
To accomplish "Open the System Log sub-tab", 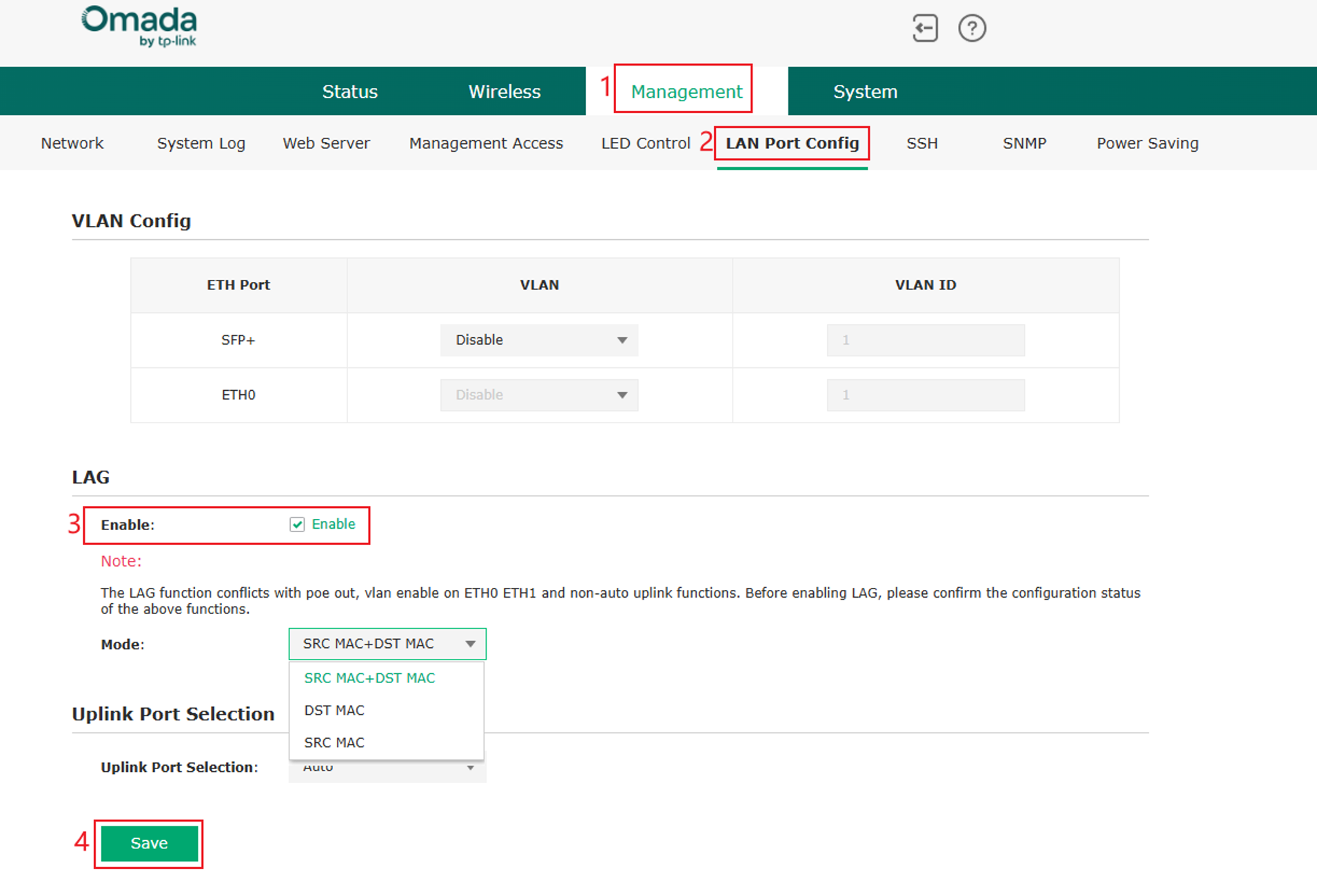I will tap(201, 143).
